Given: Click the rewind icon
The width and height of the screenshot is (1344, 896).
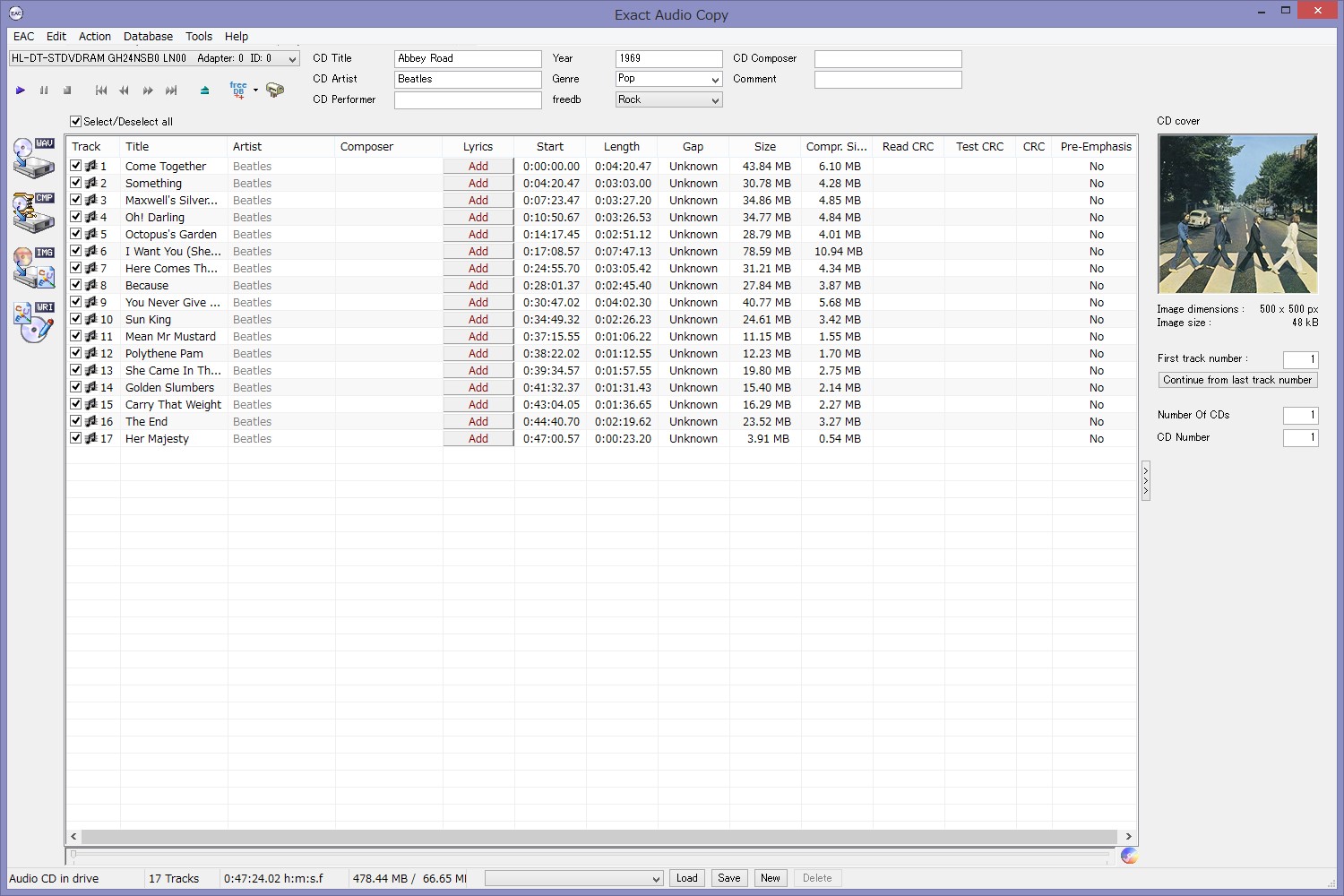Looking at the screenshot, I should [125, 90].
